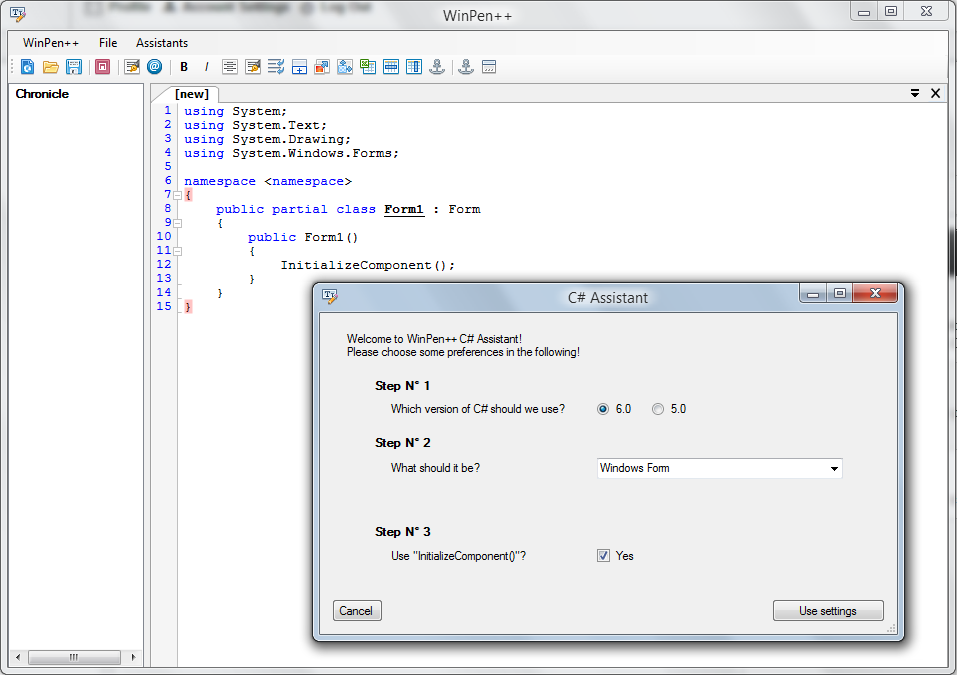Click the 'Step N° 2' heading
Viewport: 957px width, 675px height.
pyautogui.click(x=403, y=443)
